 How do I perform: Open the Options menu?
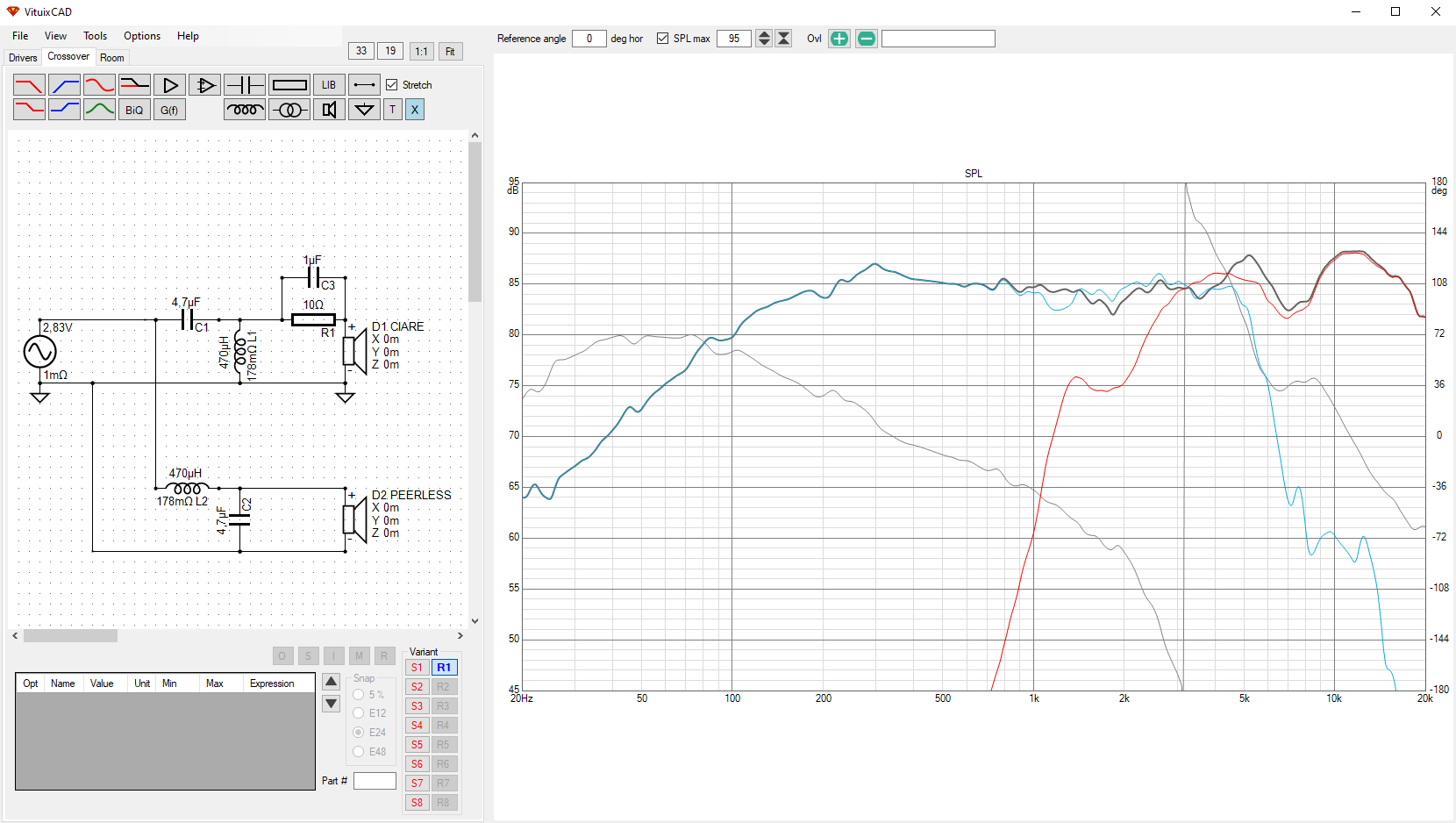142,36
